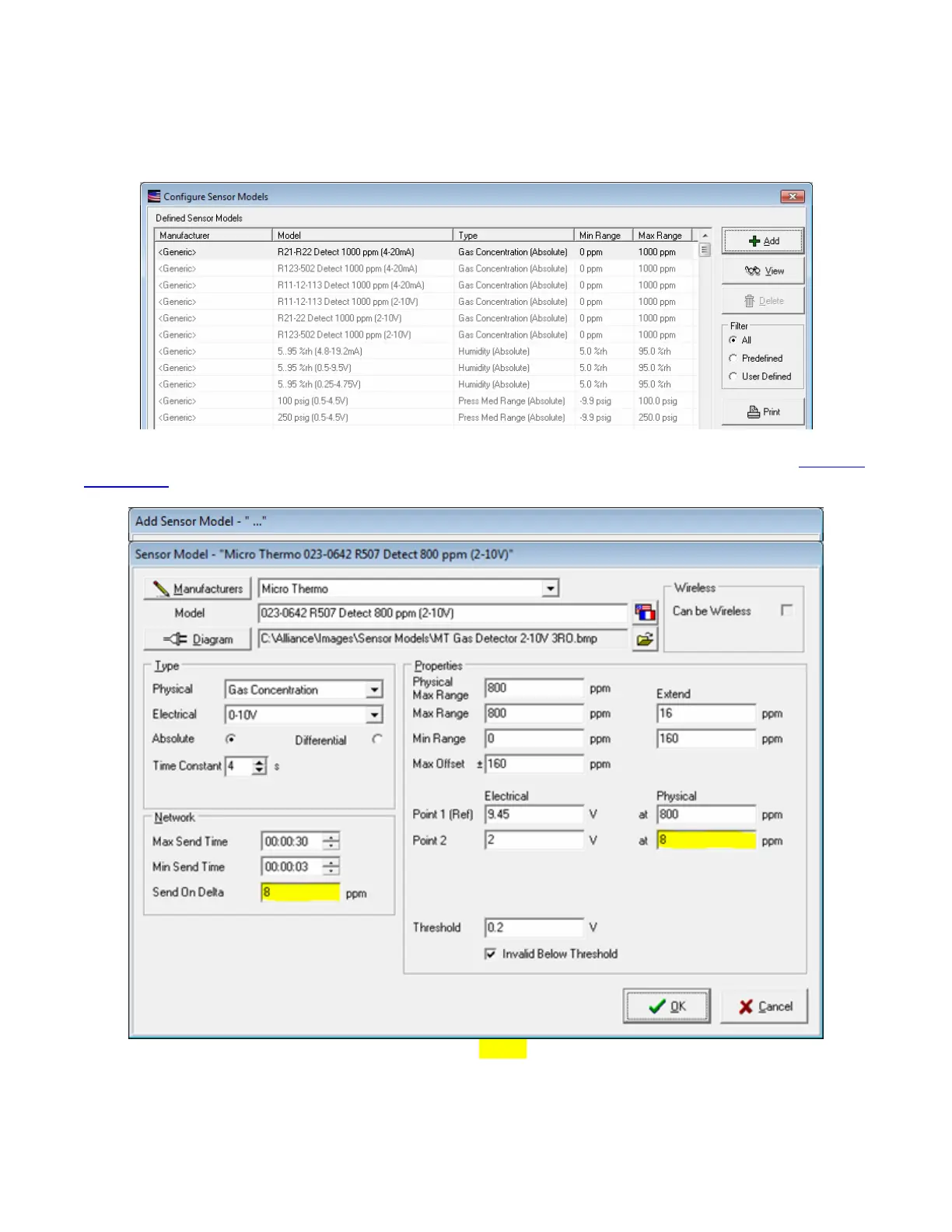Confirm with the OK button
This screenshot has height=1232, width=952.
click(667, 1006)
